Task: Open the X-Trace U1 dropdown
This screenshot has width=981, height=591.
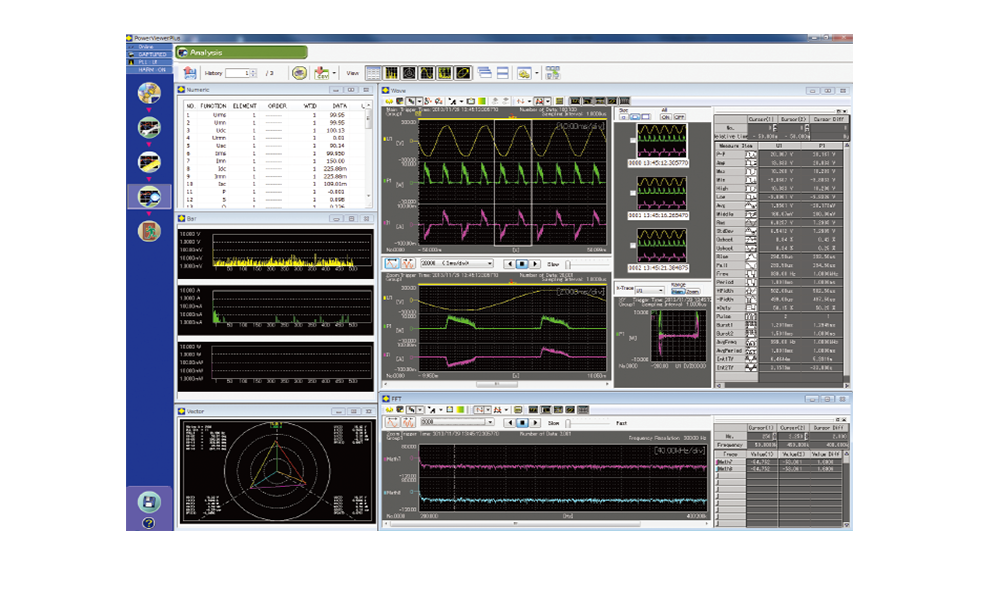Action: point(649,291)
